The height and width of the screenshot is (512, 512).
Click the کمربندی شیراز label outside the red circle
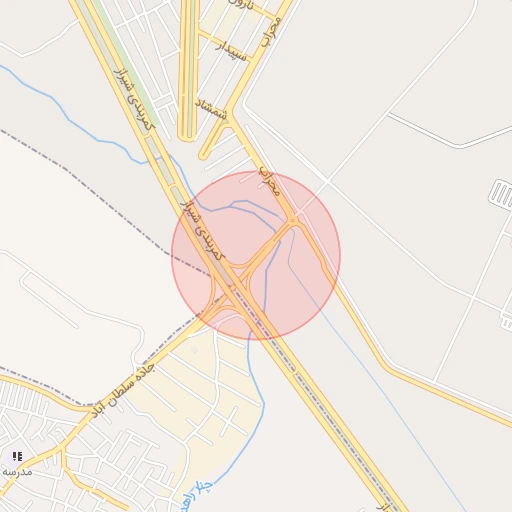pyautogui.click(x=134, y=99)
